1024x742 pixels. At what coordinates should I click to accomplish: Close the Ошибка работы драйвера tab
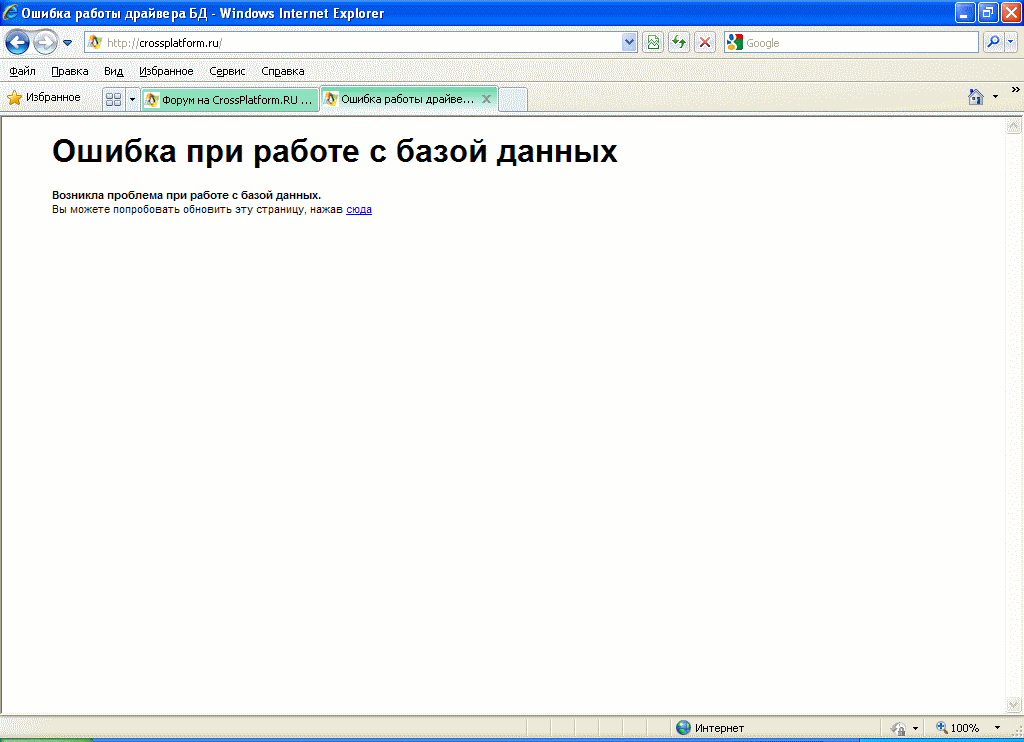[486, 99]
